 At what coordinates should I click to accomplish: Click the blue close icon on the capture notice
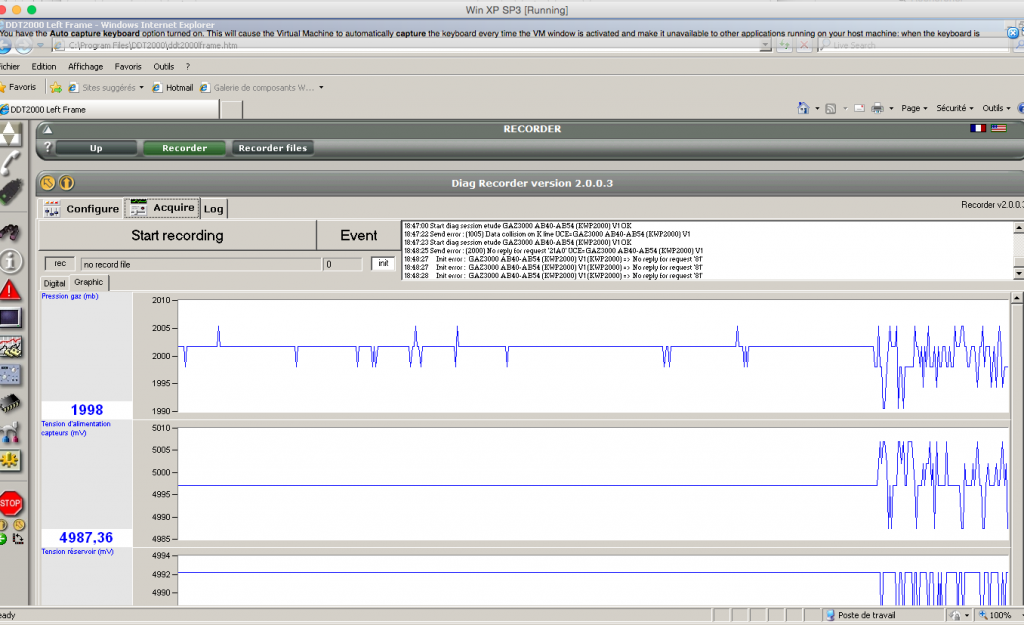click(1013, 32)
